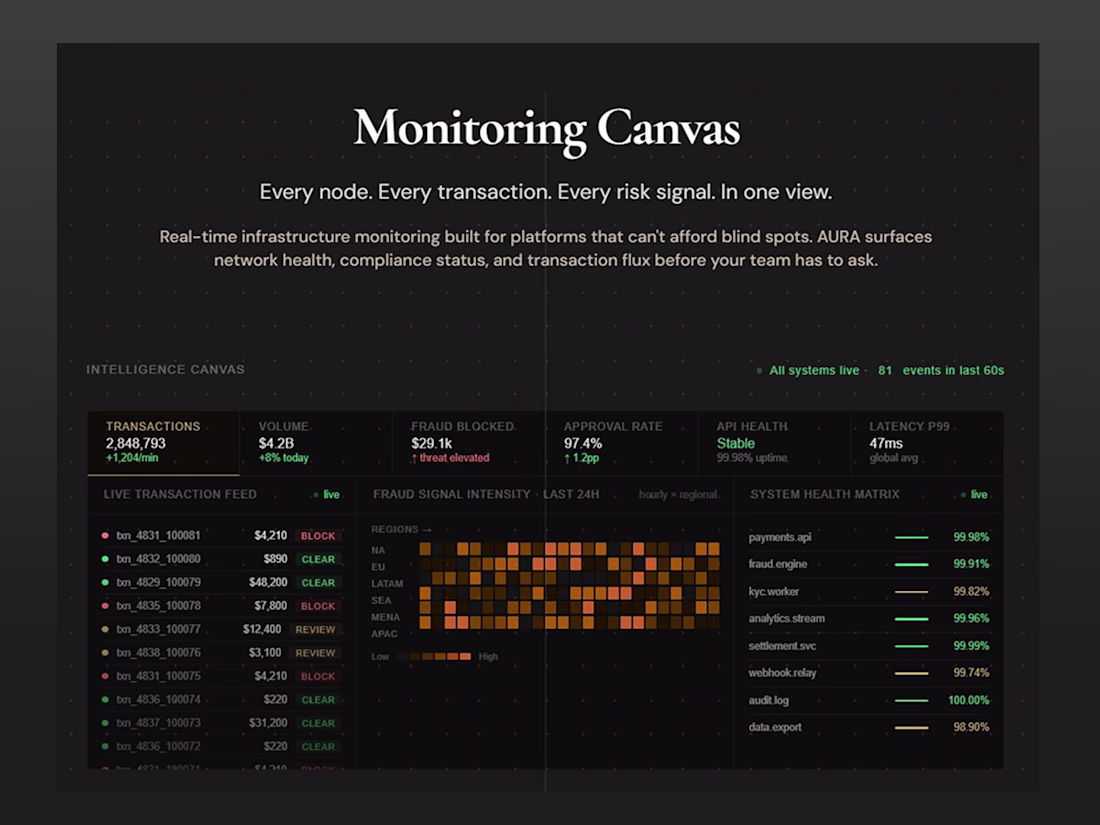Click the Monitoring Canvas title
1100x825 pixels.
tap(546, 129)
